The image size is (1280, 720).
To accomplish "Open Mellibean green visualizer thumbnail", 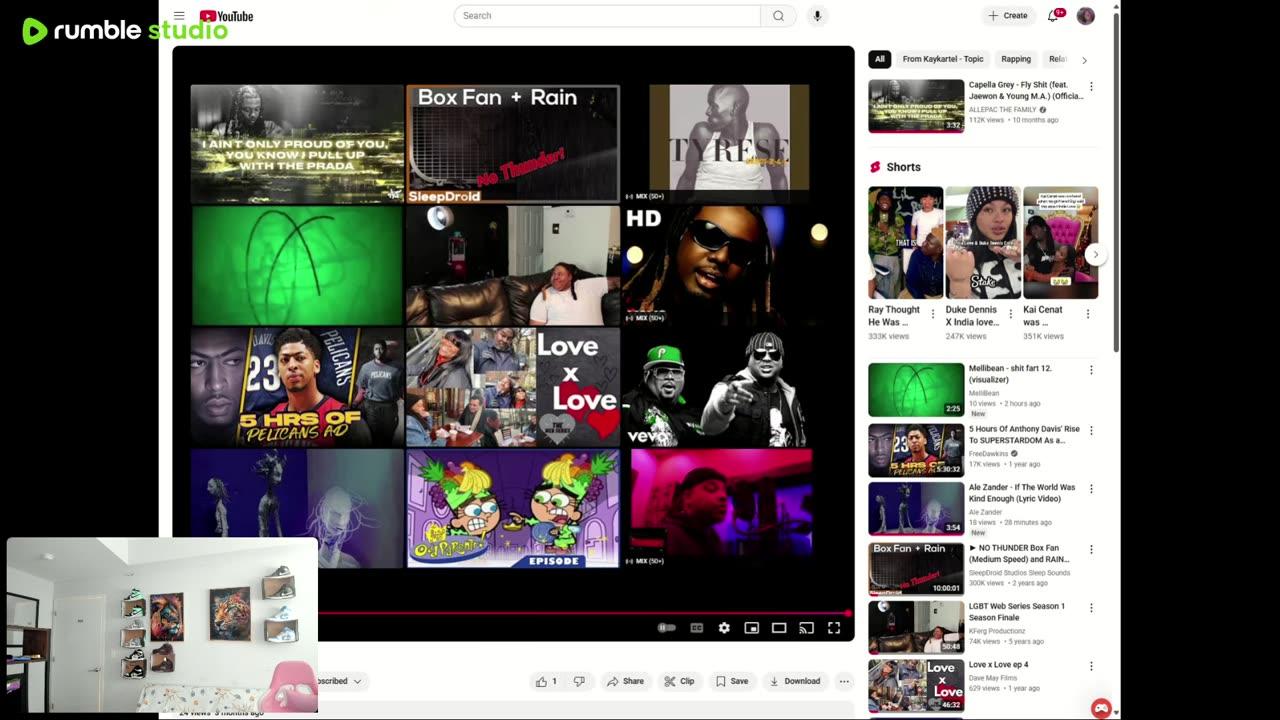I will coord(916,390).
